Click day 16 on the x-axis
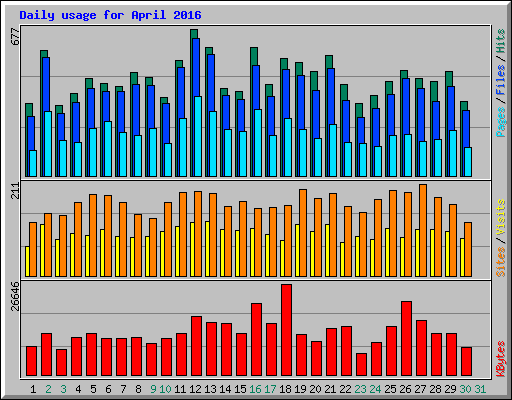512x400 pixels. coord(255,389)
